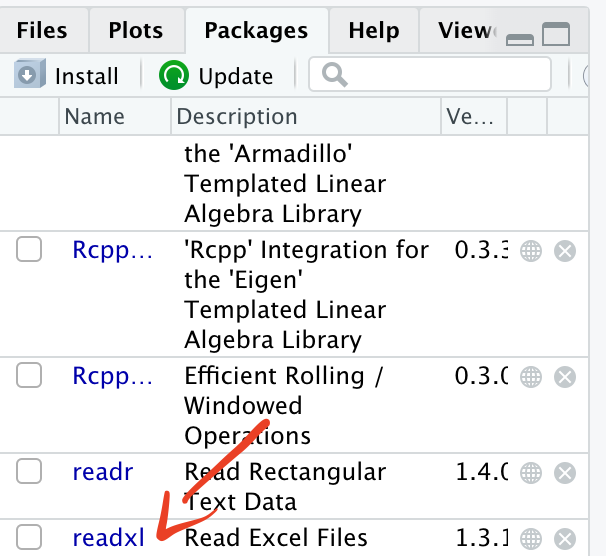Screen dimensions: 606x556
Task: Open web documentation globe for readxl
Action: point(531,537)
